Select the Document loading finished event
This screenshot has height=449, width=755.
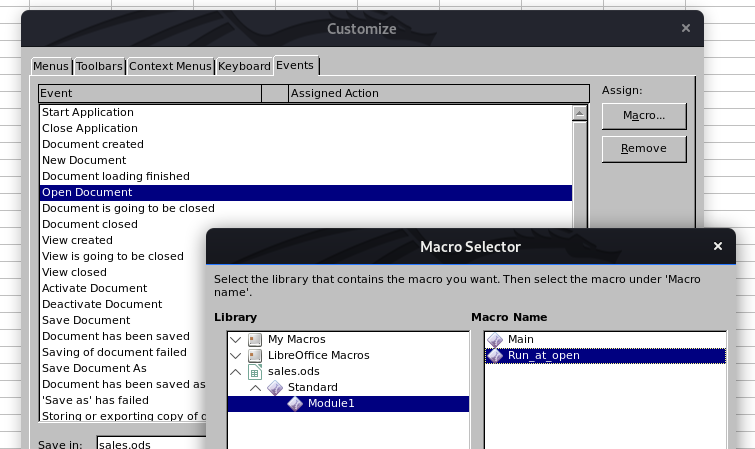click(x=115, y=176)
